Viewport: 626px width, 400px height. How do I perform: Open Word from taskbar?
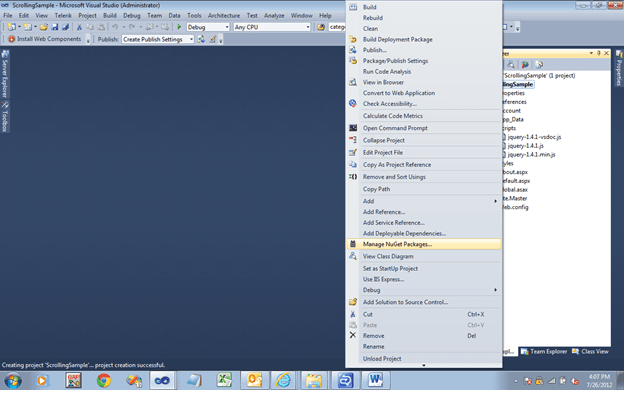tap(375, 380)
